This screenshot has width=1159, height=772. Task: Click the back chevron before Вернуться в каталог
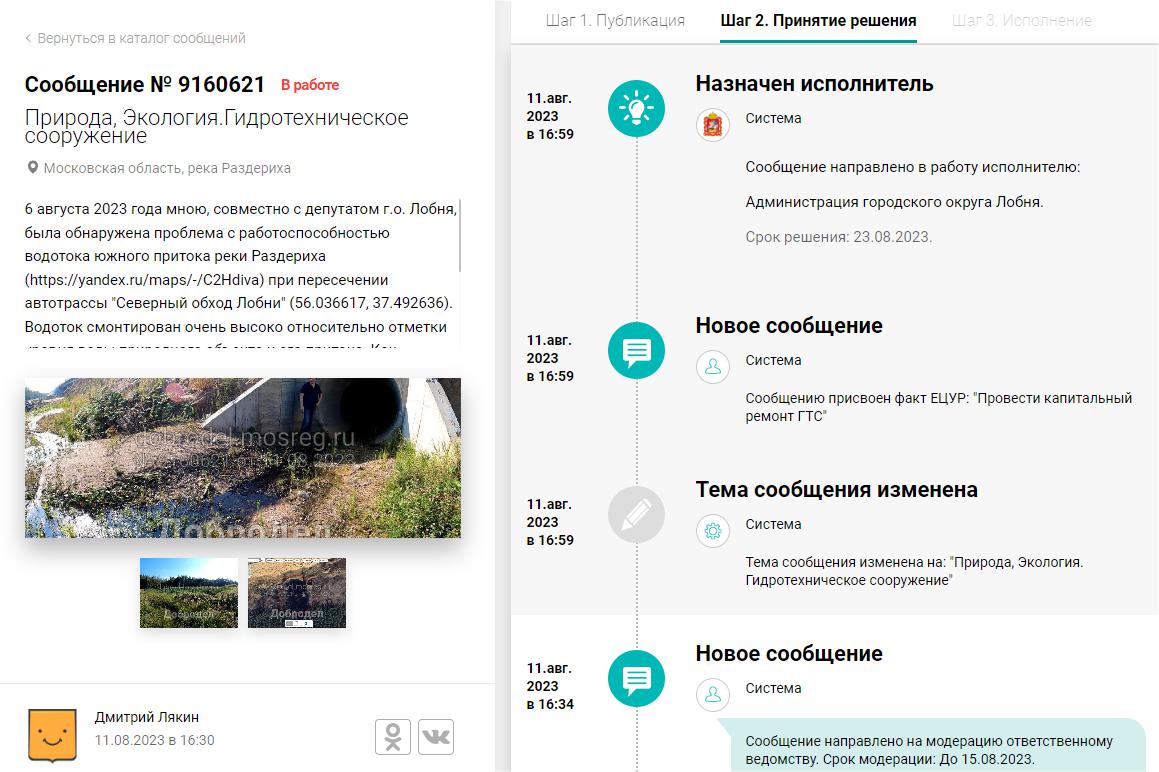[28, 38]
